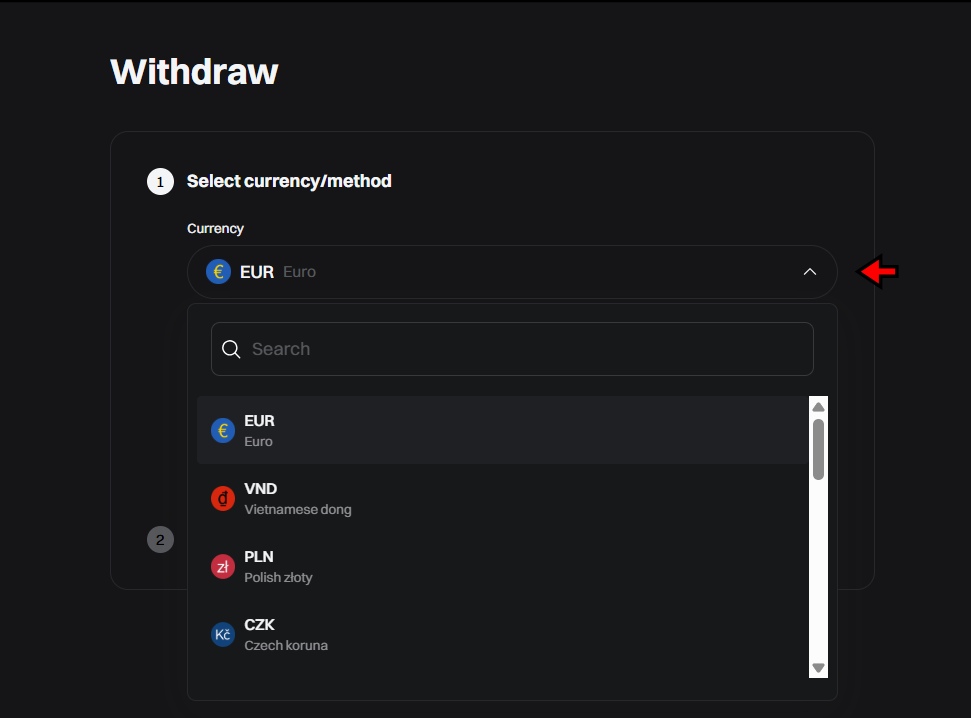Screen dimensions: 971x718
Task: Click the Select currency/method step label
Action: click(x=289, y=181)
